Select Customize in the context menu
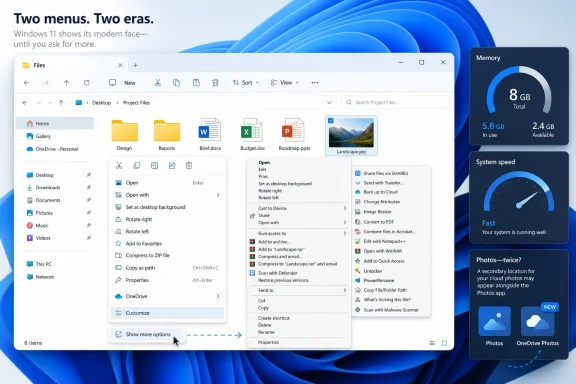Image resolution: width=576 pixels, height=384 pixels. pyautogui.click(x=168, y=313)
